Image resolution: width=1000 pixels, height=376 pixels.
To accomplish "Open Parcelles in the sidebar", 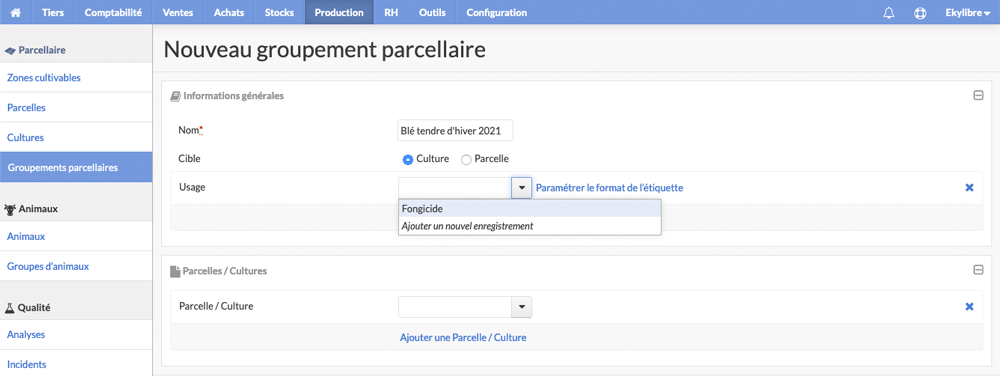I will click(x=76, y=108).
